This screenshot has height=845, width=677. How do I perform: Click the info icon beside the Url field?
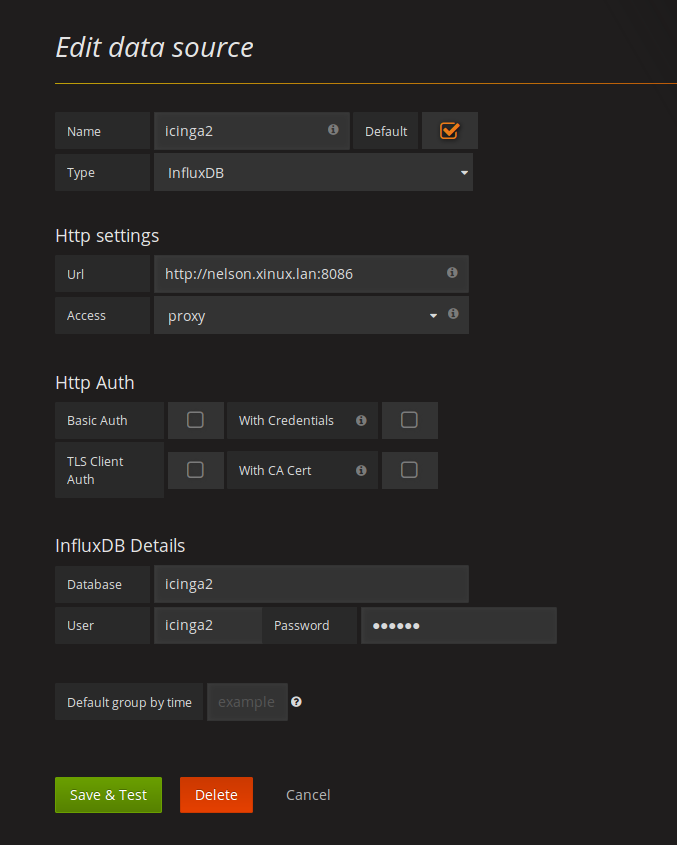pyautogui.click(x=451, y=273)
